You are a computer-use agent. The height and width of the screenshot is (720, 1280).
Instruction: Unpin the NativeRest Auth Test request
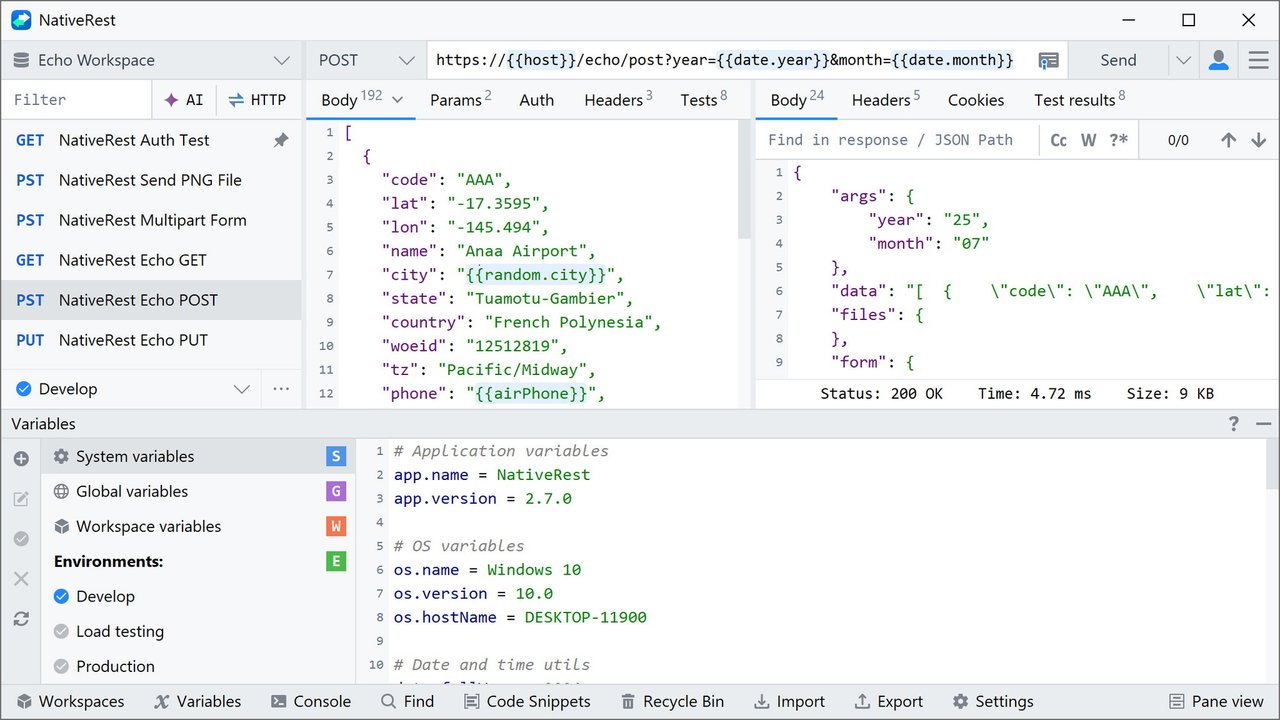coord(281,140)
